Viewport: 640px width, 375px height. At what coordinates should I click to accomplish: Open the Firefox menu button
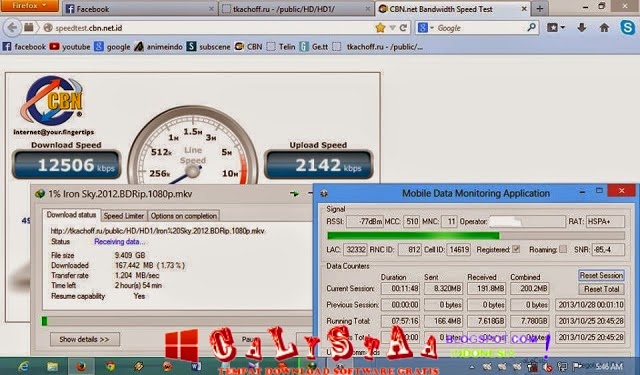coord(29,6)
